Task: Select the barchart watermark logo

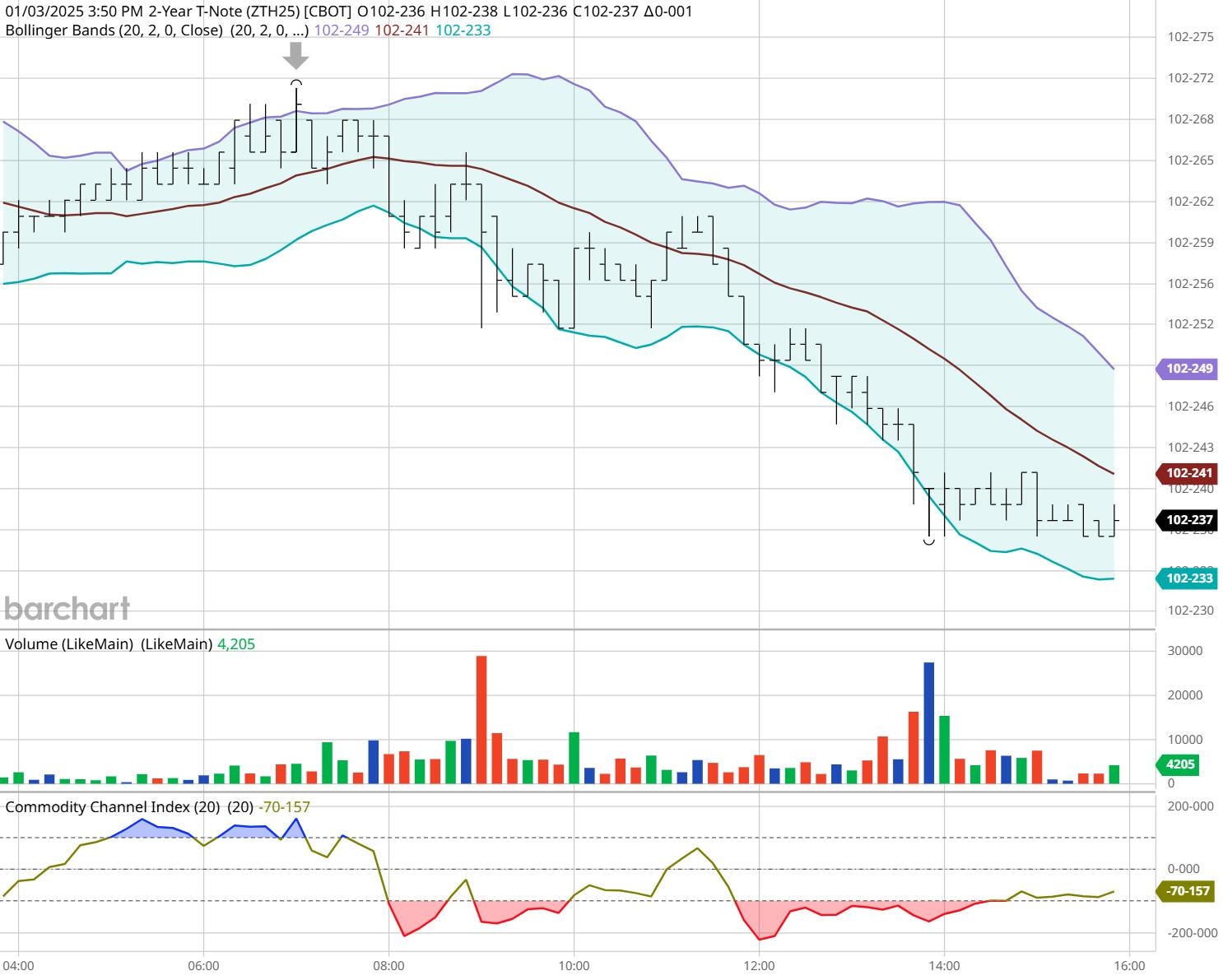Action: click(67, 609)
